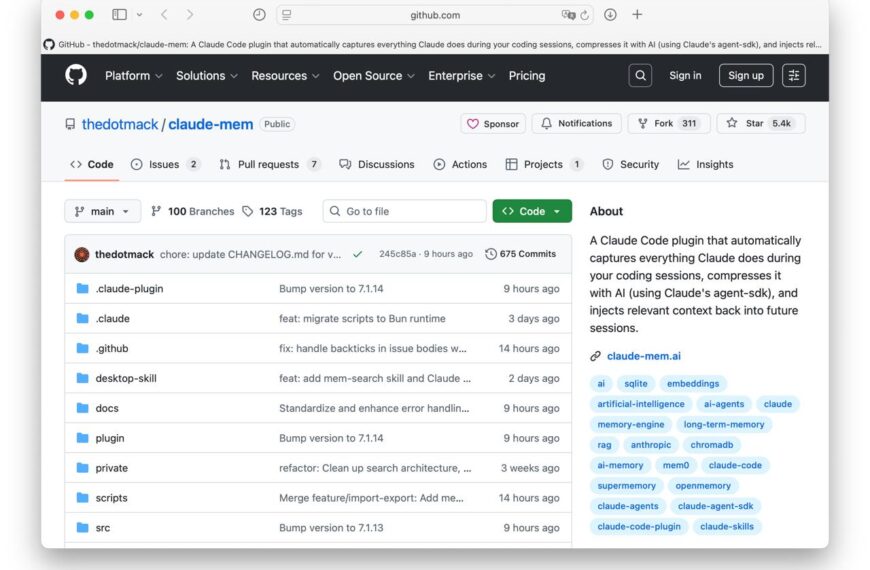Open the desktop-skill folder
This screenshot has width=870, height=570.
[x=126, y=378]
